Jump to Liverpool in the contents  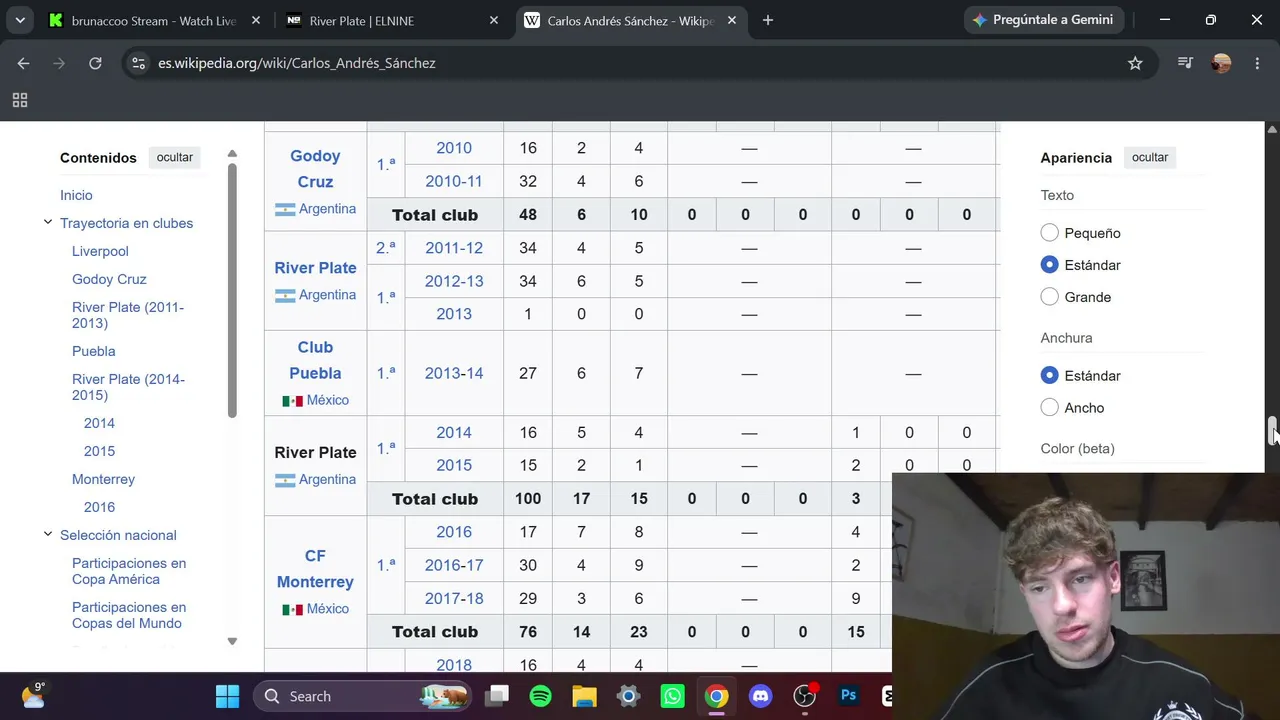pyautogui.click(x=100, y=251)
